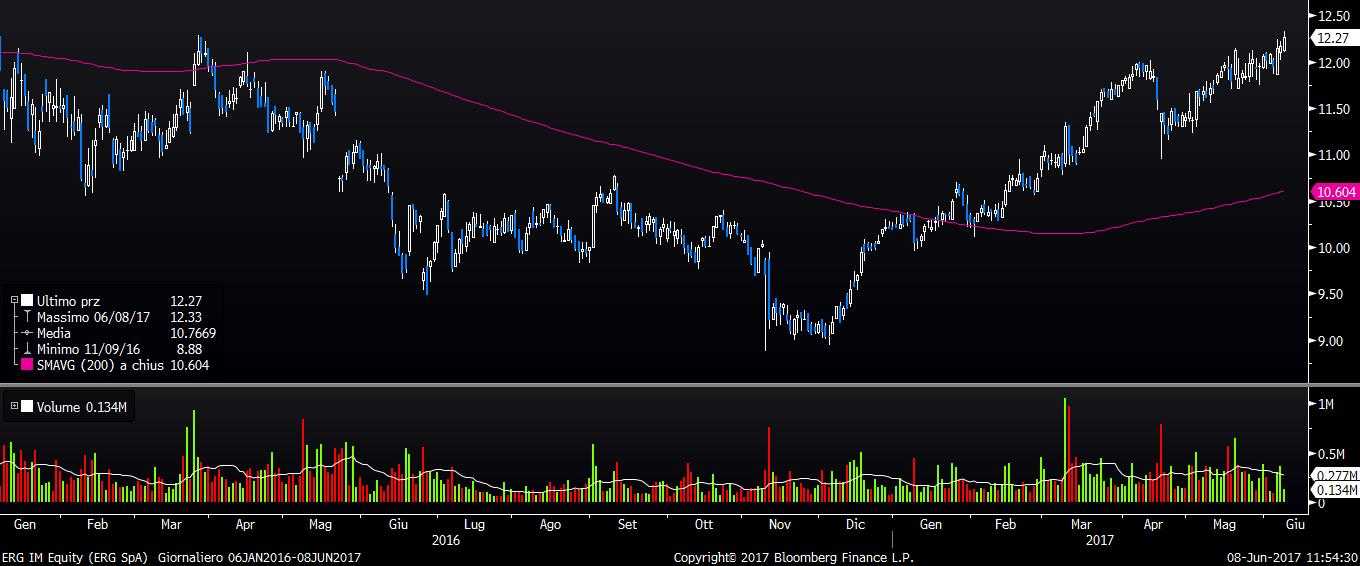Click the Mar label under 2017
1360x566 pixels.
tap(1080, 524)
